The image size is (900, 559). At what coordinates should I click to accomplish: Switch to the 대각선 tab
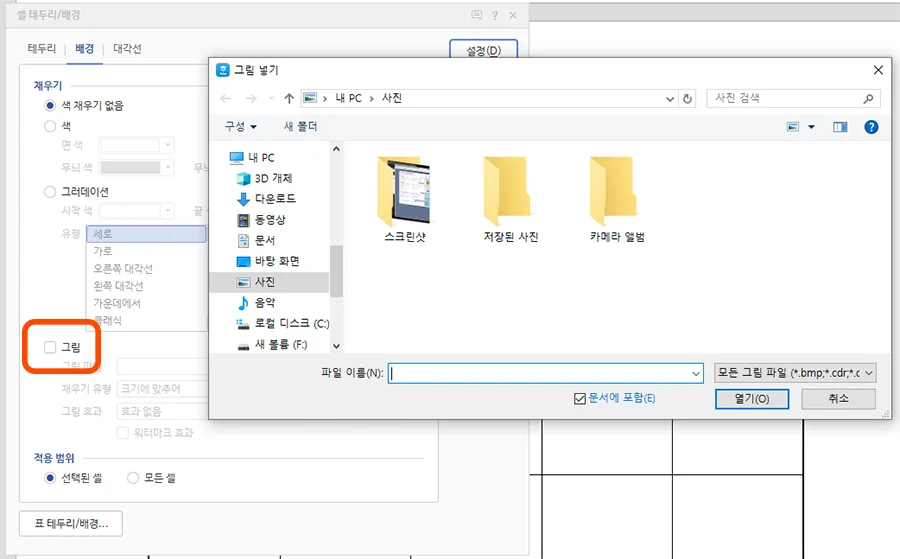127,49
